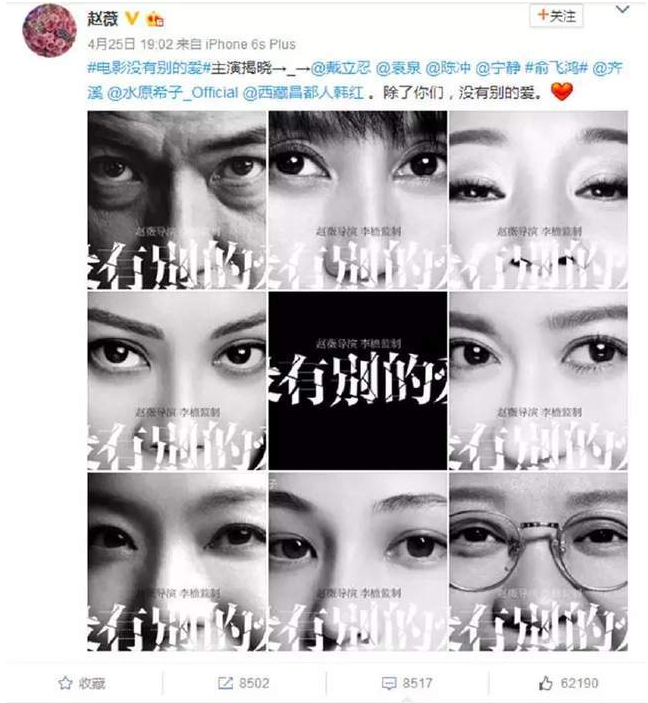This screenshot has height=703, width=648.
Task: Click the gold V verification badge
Action: (132, 19)
